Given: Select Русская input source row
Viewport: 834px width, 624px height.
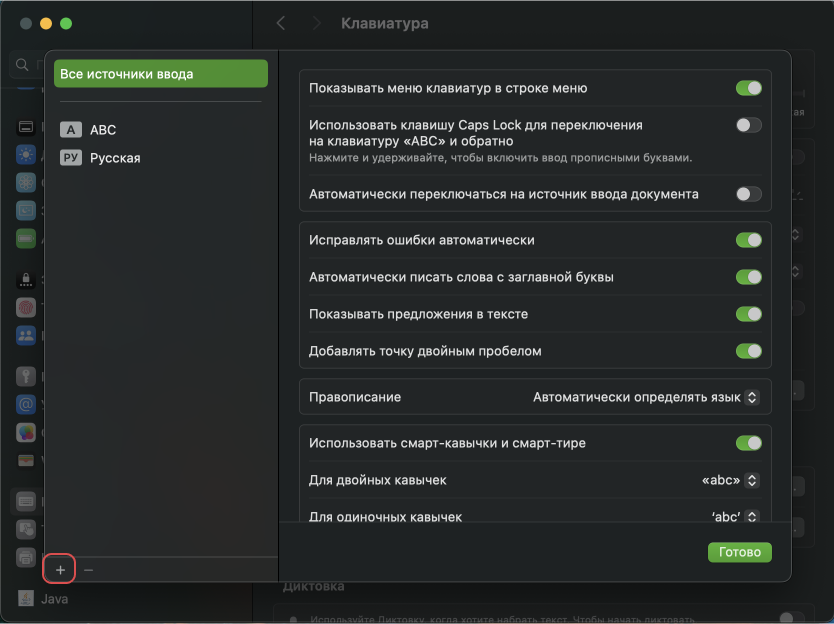Looking at the screenshot, I should (161, 157).
